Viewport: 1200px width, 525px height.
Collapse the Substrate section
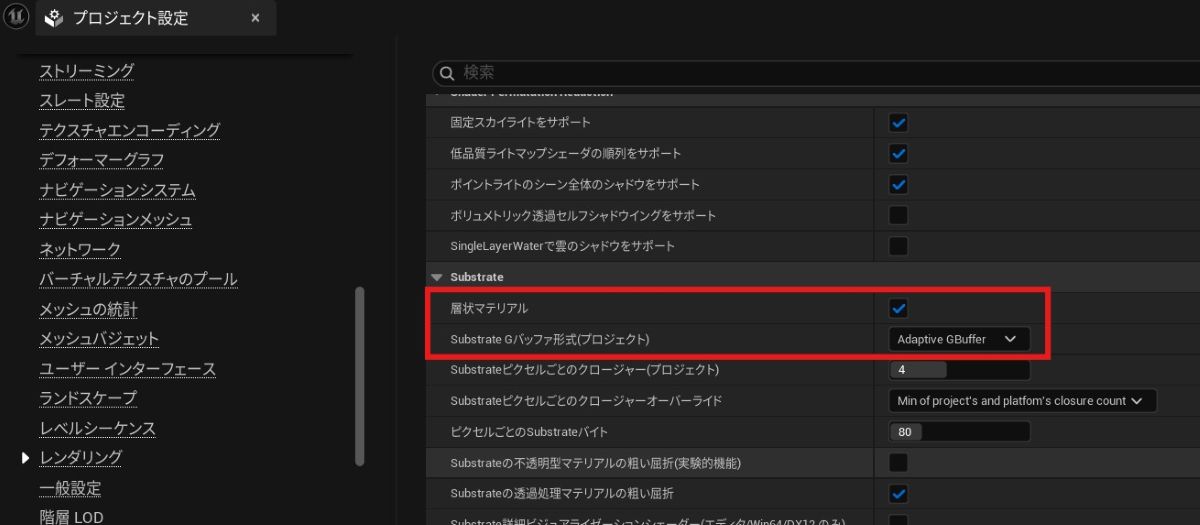coord(436,277)
